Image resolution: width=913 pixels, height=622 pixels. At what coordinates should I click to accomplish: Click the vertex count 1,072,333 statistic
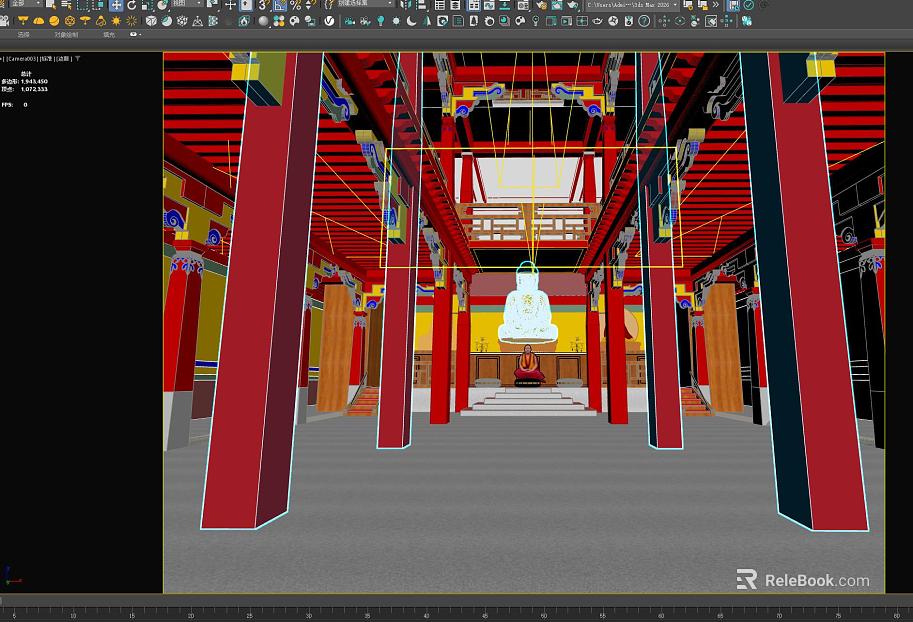pos(34,89)
